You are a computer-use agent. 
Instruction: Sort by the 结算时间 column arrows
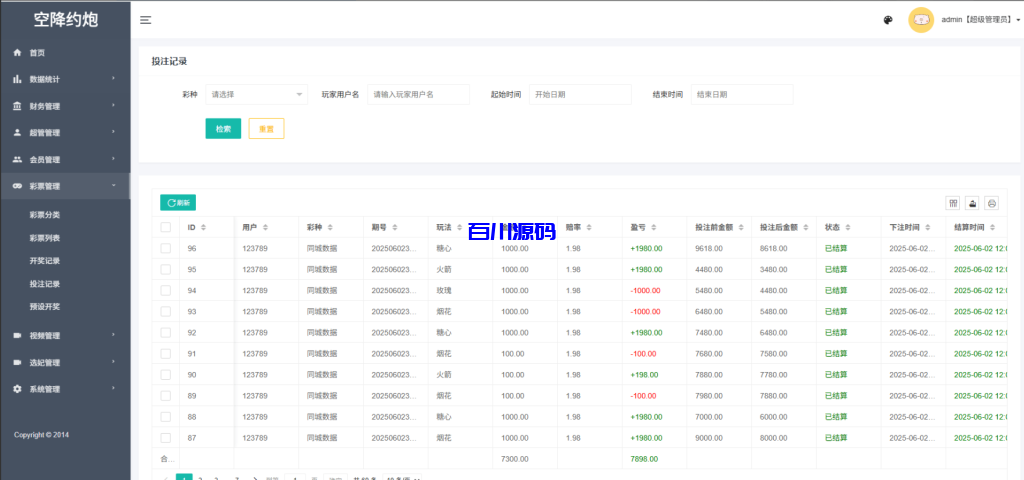[x=993, y=227]
